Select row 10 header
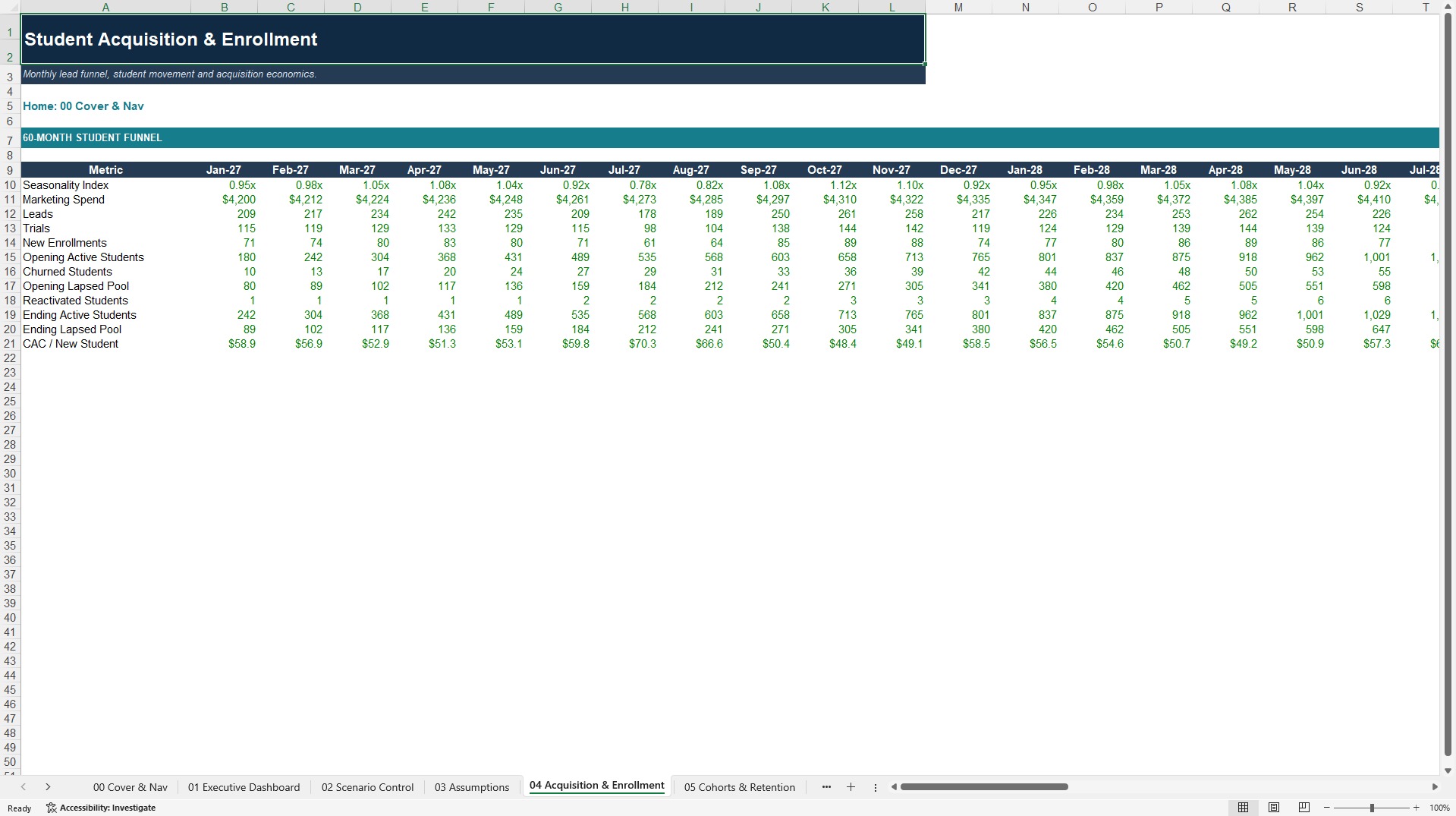 click(x=10, y=185)
